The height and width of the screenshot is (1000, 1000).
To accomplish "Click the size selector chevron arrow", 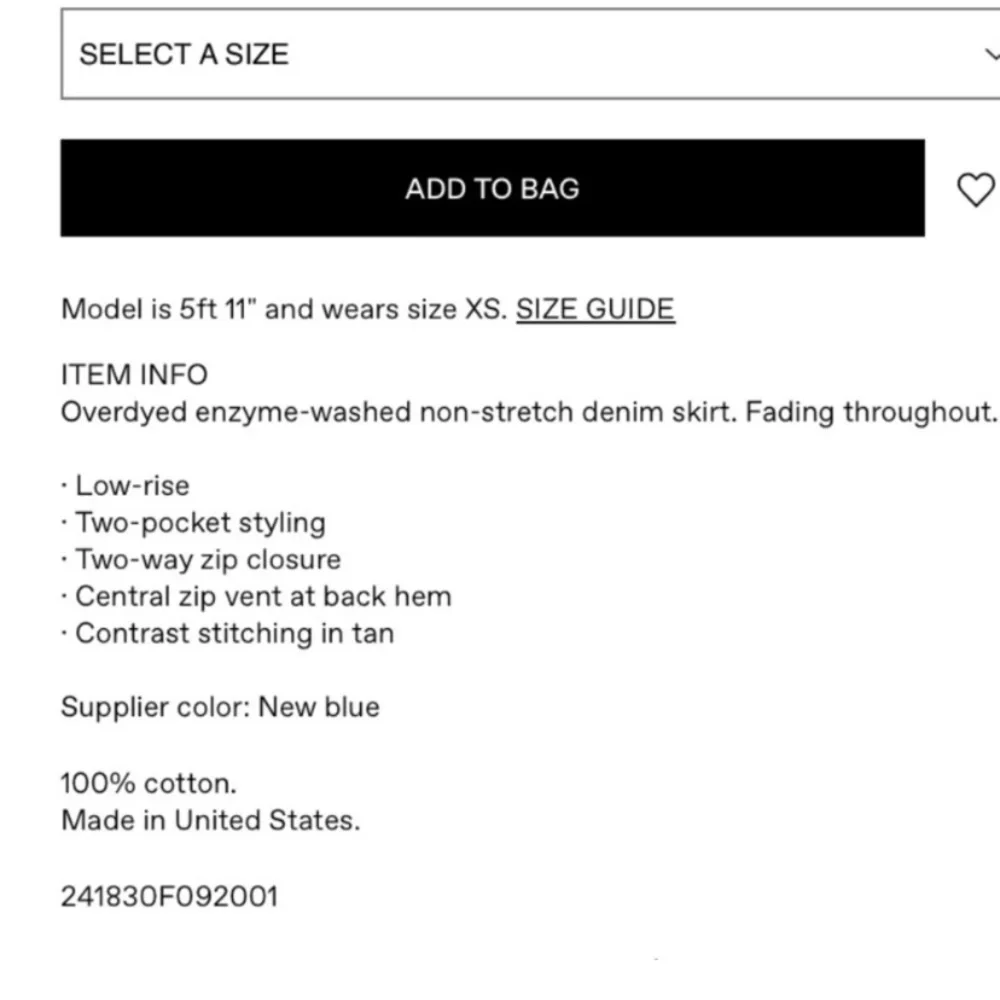I will tap(990, 54).
